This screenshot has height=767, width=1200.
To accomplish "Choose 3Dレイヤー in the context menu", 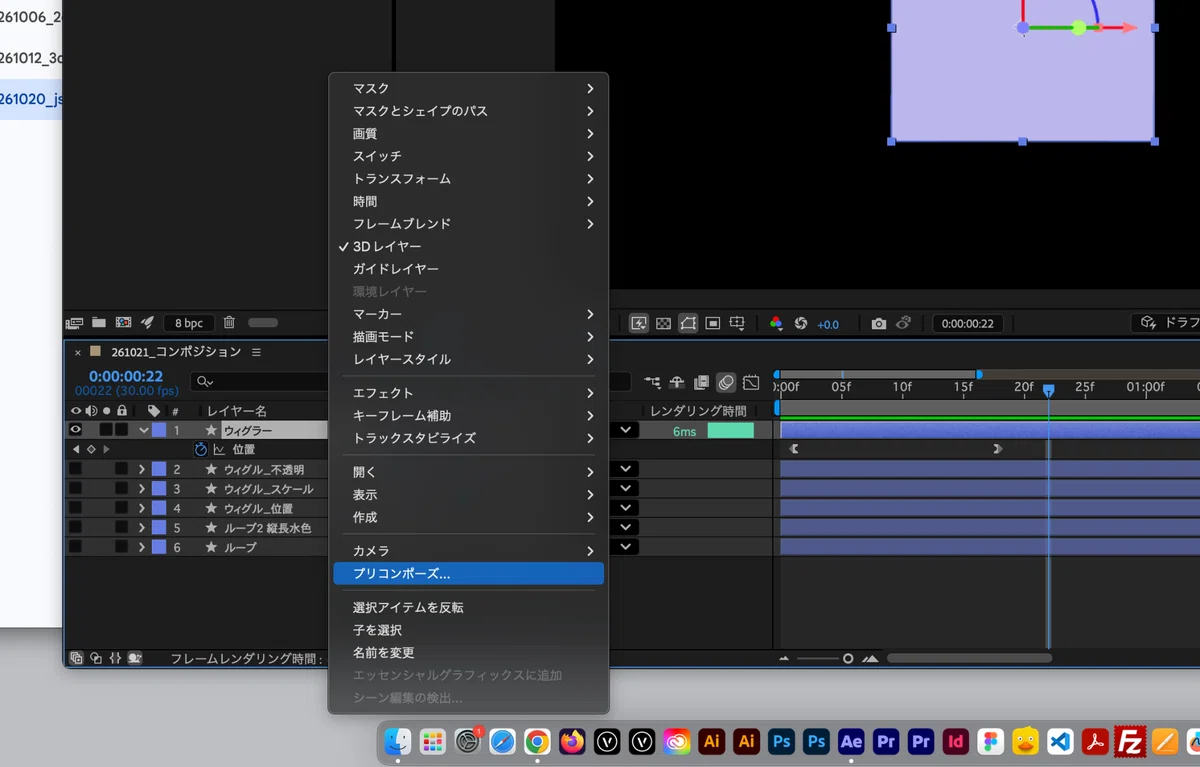I will (468, 246).
